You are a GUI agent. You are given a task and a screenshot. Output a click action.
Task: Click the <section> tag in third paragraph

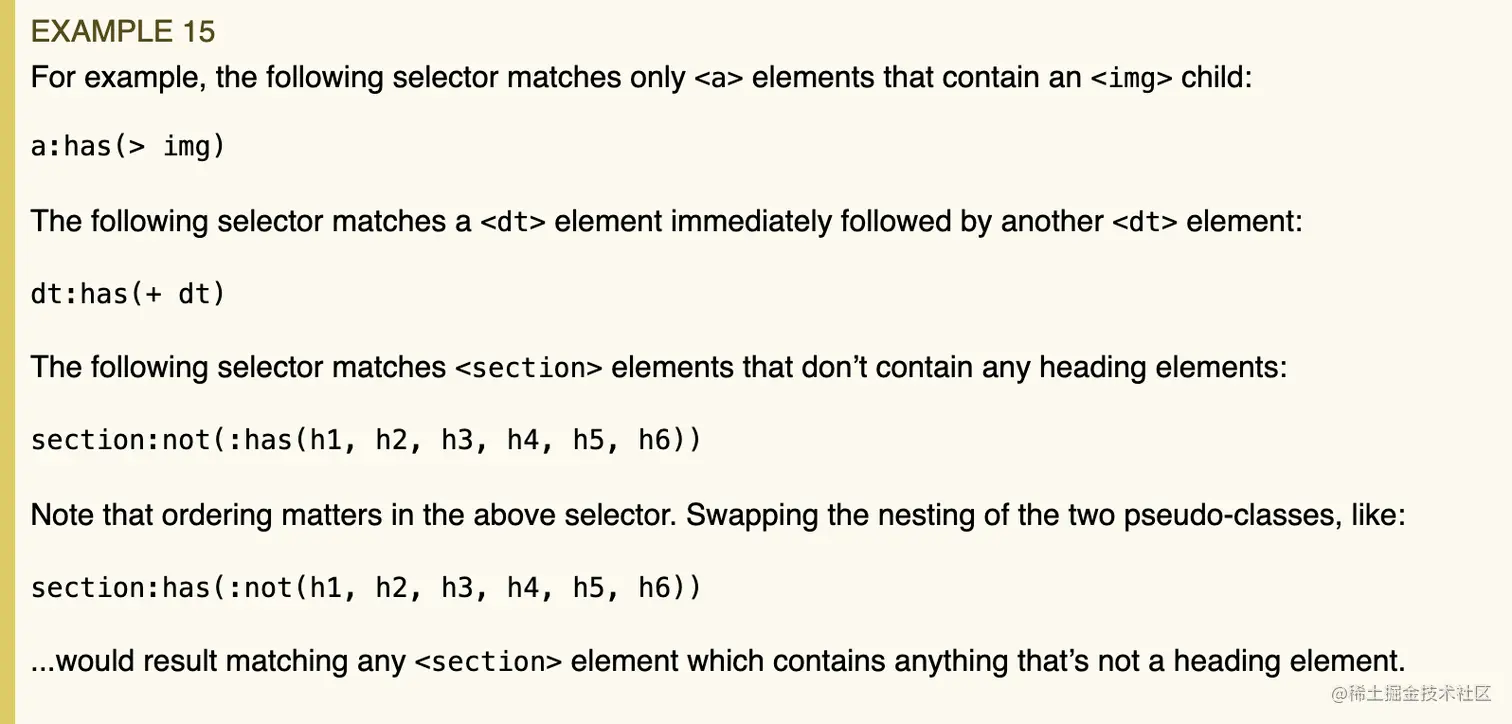point(528,368)
